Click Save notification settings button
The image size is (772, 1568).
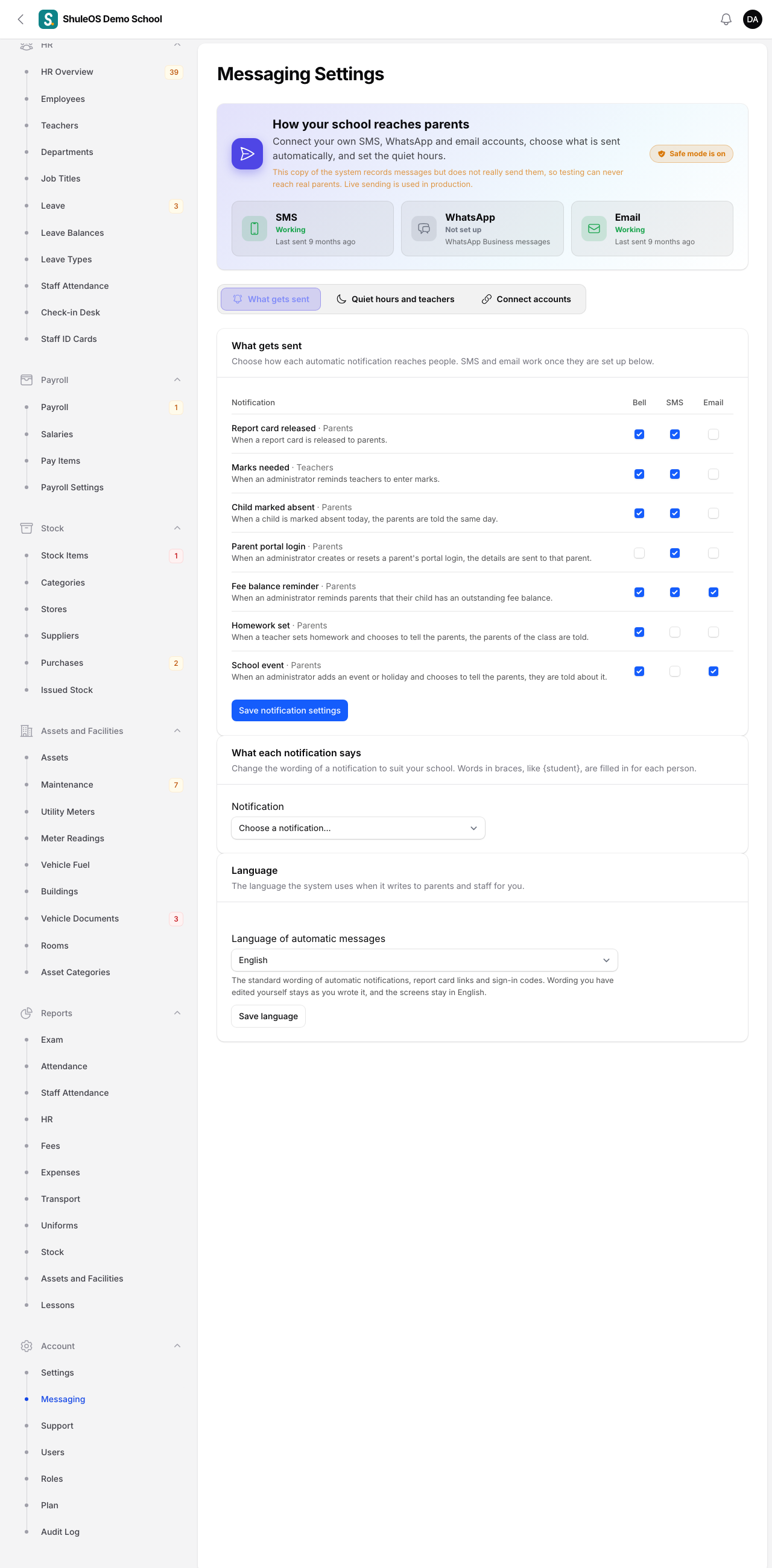289,710
